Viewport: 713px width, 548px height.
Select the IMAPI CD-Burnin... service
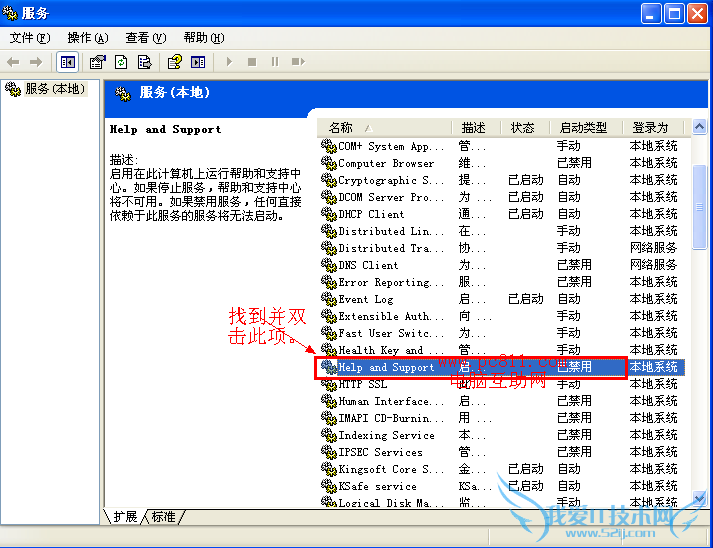pyautogui.click(x=391, y=418)
